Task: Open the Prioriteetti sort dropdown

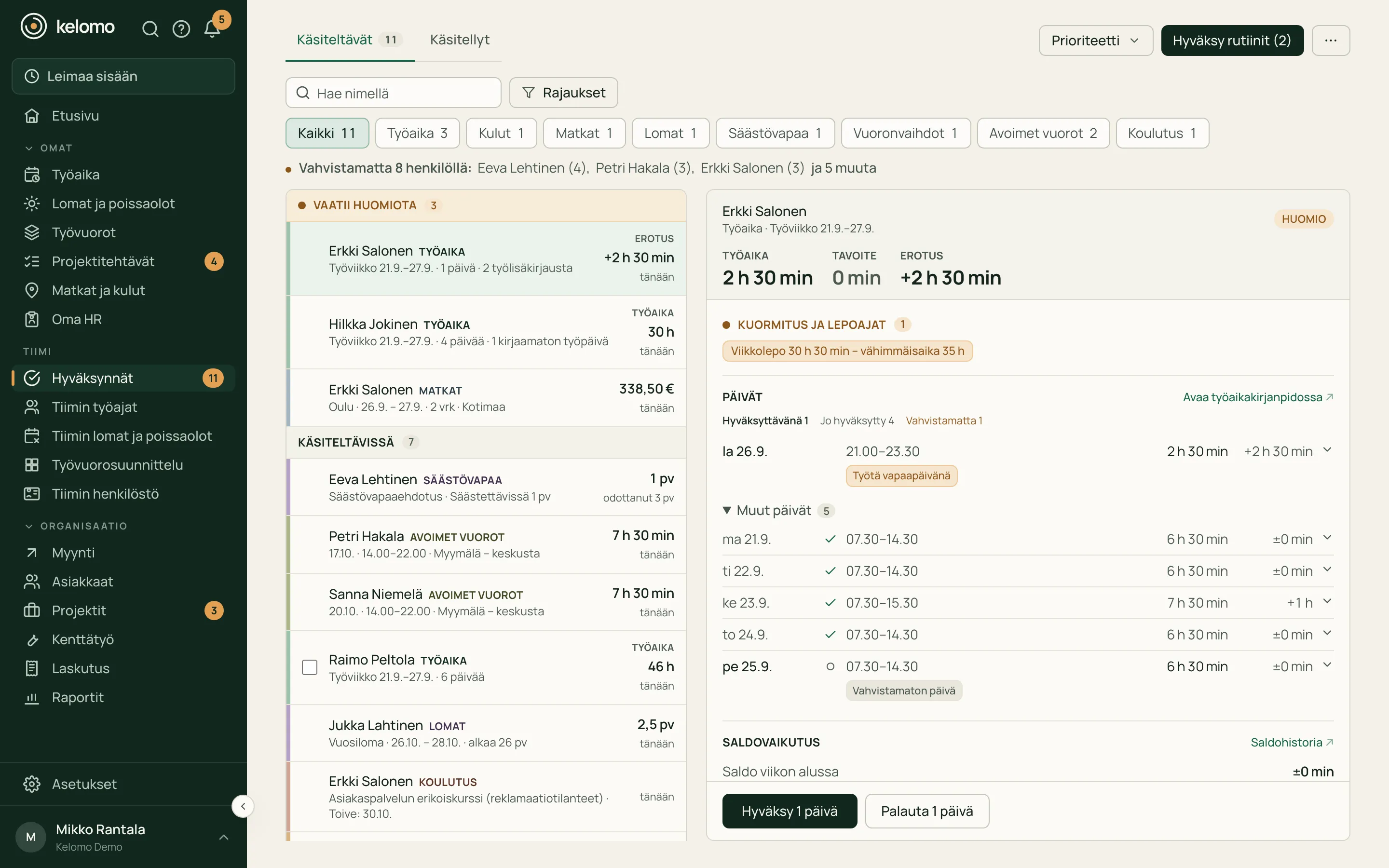Action: point(1095,40)
